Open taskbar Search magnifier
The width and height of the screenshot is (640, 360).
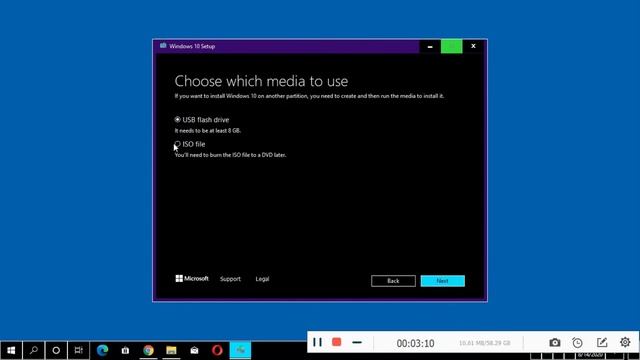click(x=33, y=350)
